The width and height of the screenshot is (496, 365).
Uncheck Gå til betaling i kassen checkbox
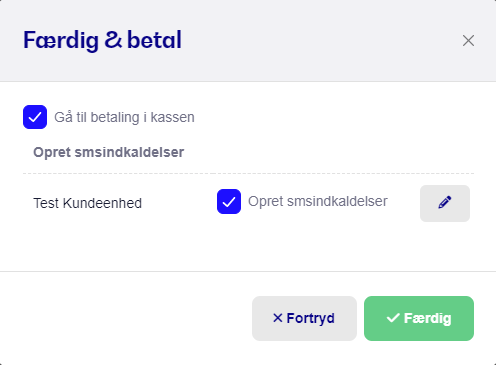pos(35,117)
